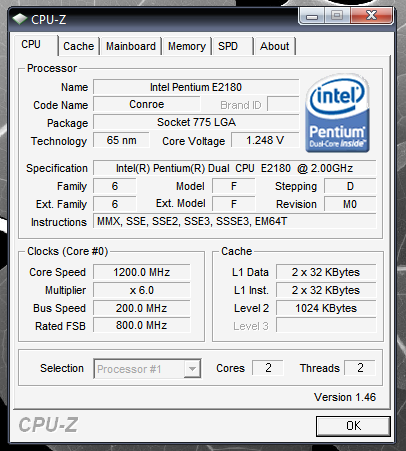
Task: Click the empty Brand ID field
Action: pos(283,104)
